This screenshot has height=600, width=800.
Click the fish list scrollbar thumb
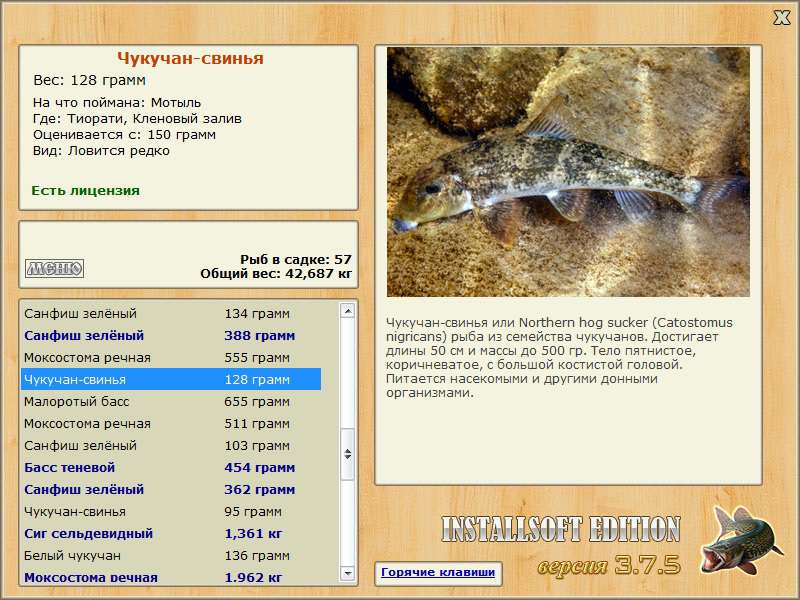click(347, 454)
